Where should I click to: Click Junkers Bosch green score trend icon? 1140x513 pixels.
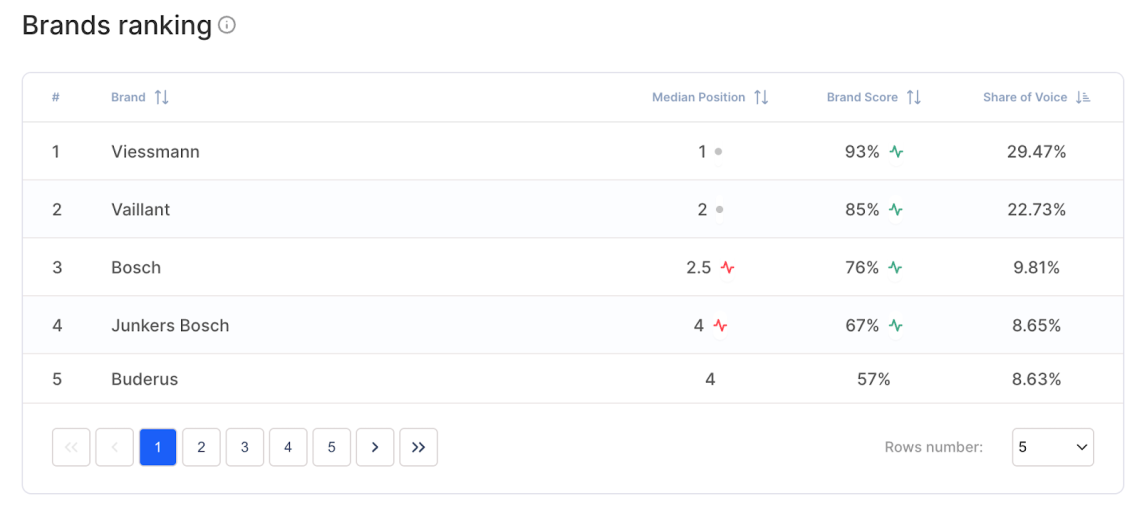click(896, 326)
